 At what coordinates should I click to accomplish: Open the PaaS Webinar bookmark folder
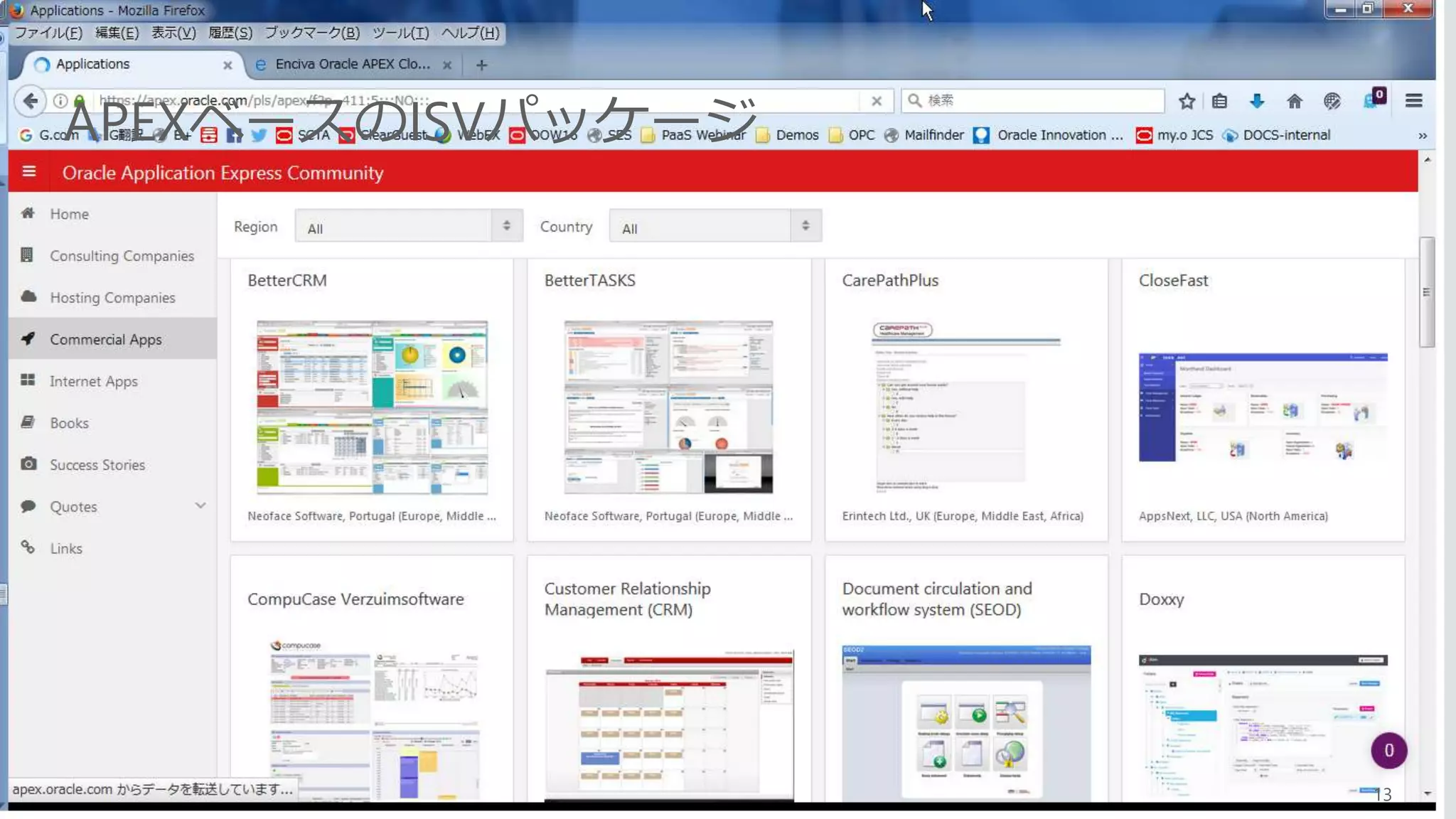(693, 135)
